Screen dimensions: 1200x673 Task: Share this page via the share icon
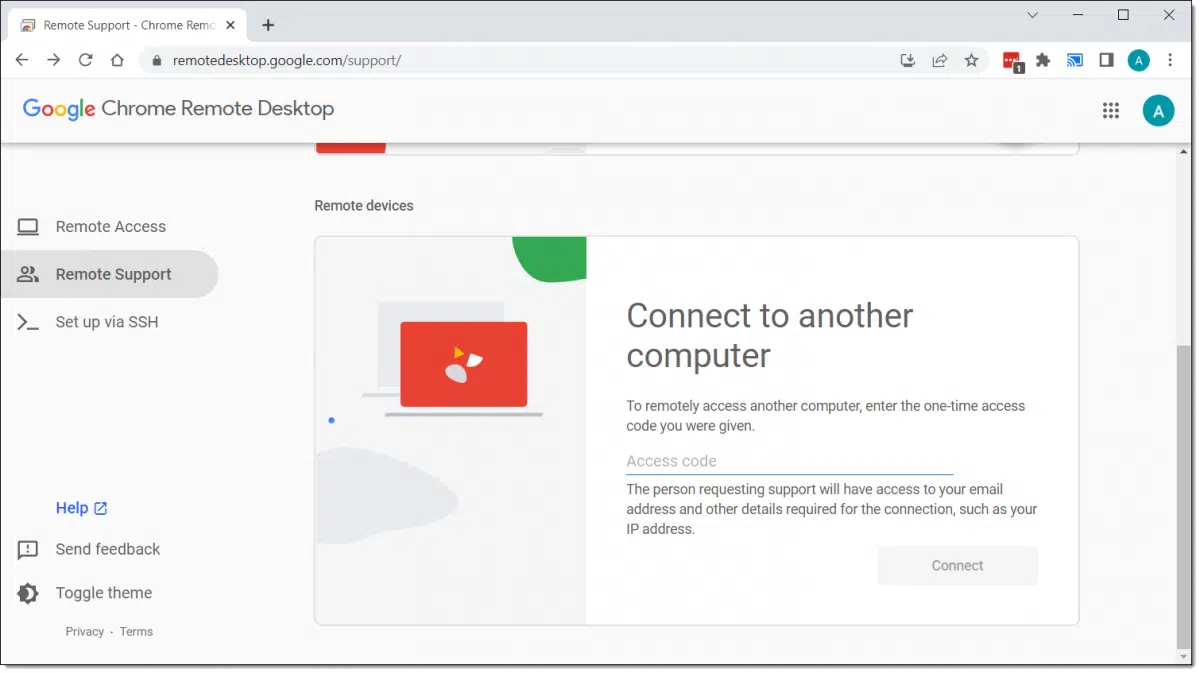pos(940,60)
